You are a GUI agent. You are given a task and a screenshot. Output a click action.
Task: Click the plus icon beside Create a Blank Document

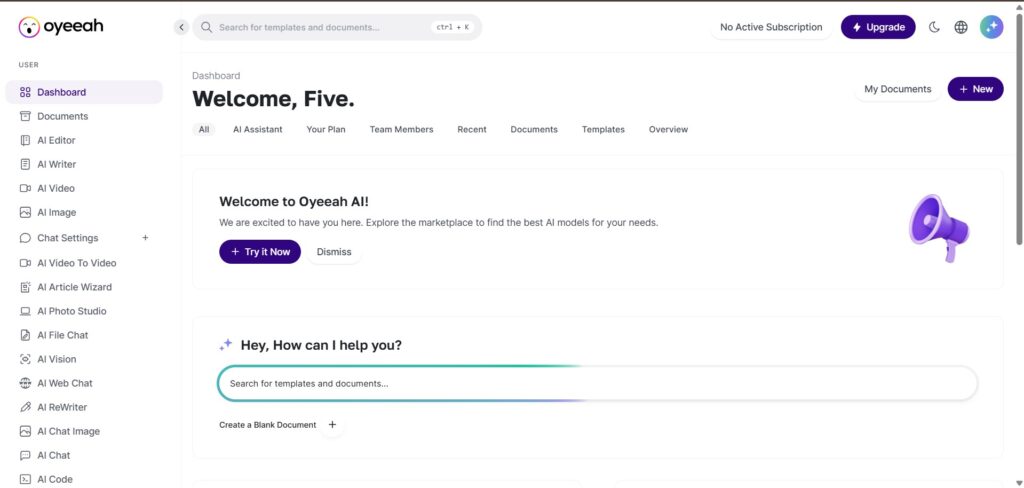(x=332, y=425)
